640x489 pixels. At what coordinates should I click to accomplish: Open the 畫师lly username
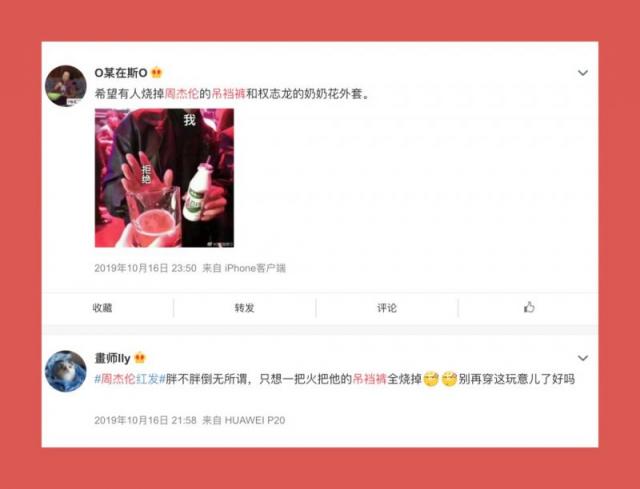click(113, 358)
